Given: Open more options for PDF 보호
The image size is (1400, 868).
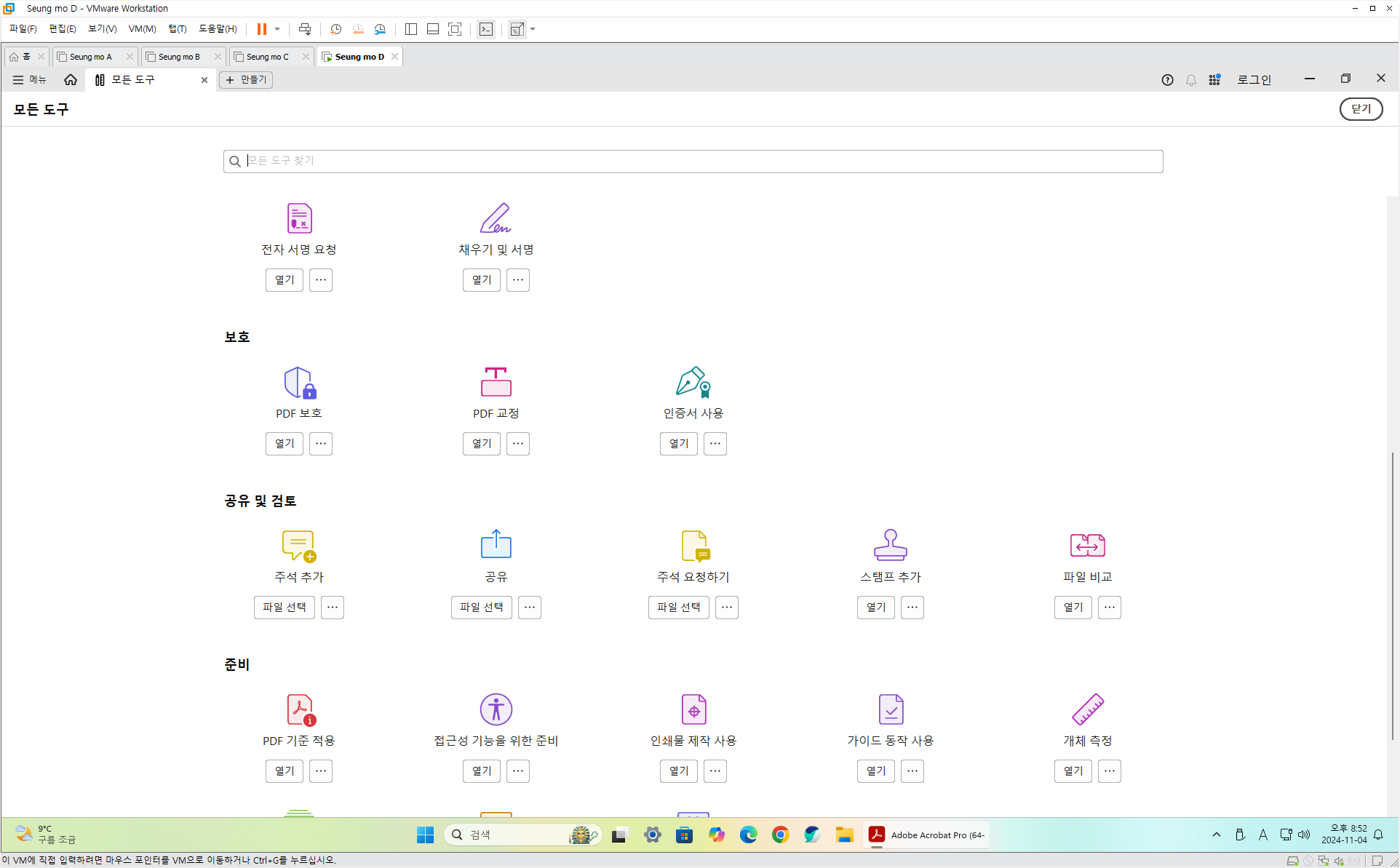Looking at the screenshot, I should coord(321,443).
